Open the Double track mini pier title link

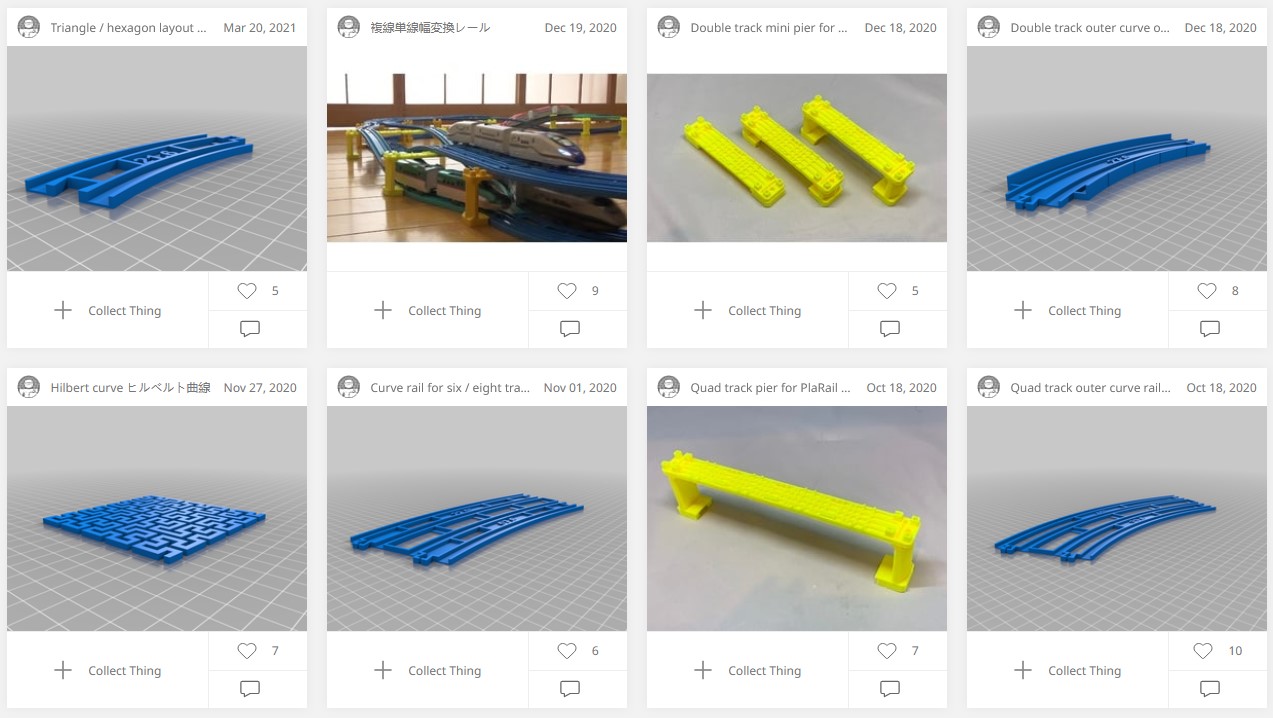click(x=769, y=28)
